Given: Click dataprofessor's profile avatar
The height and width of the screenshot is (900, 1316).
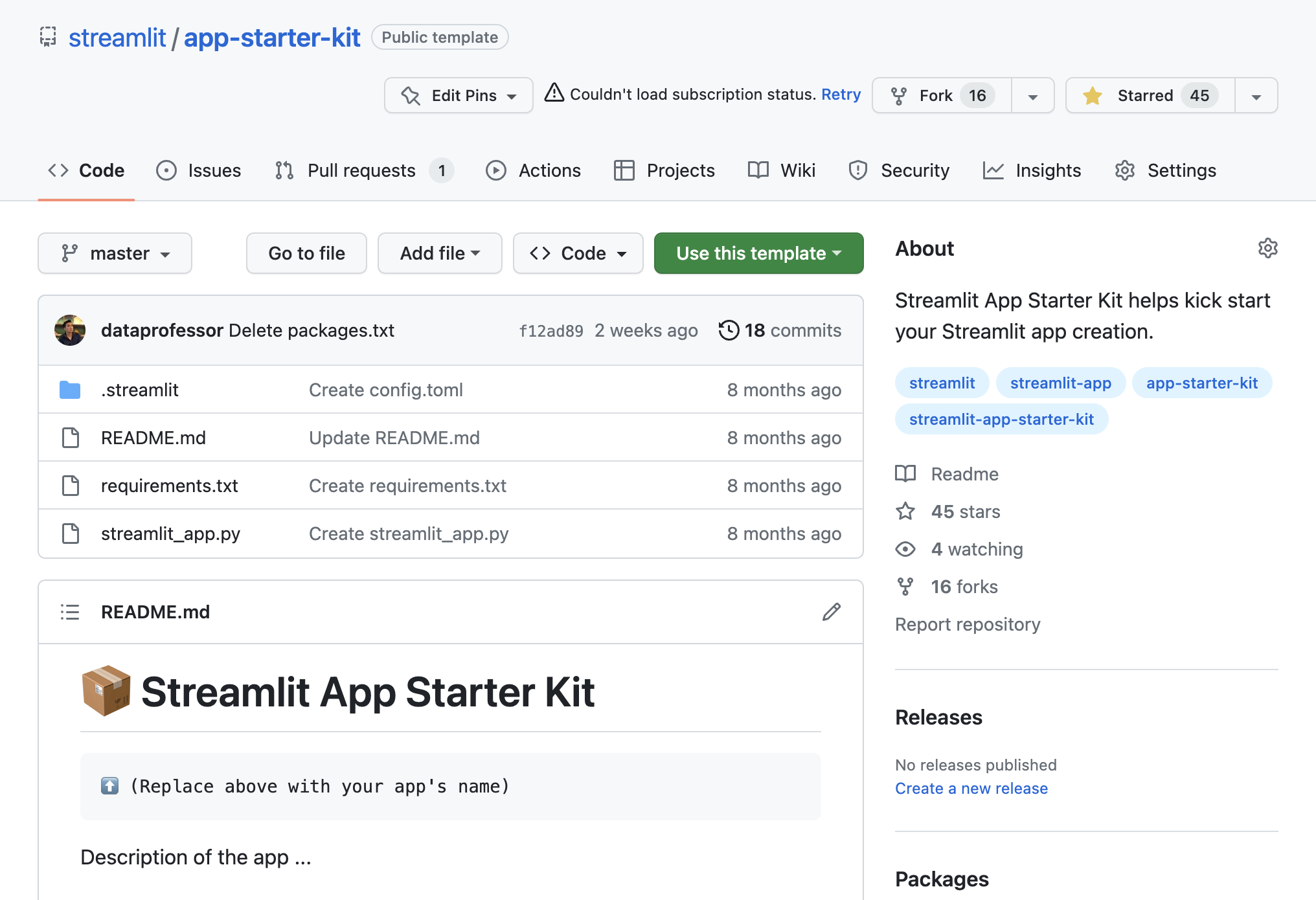Looking at the screenshot, I should tap(69, 330).
